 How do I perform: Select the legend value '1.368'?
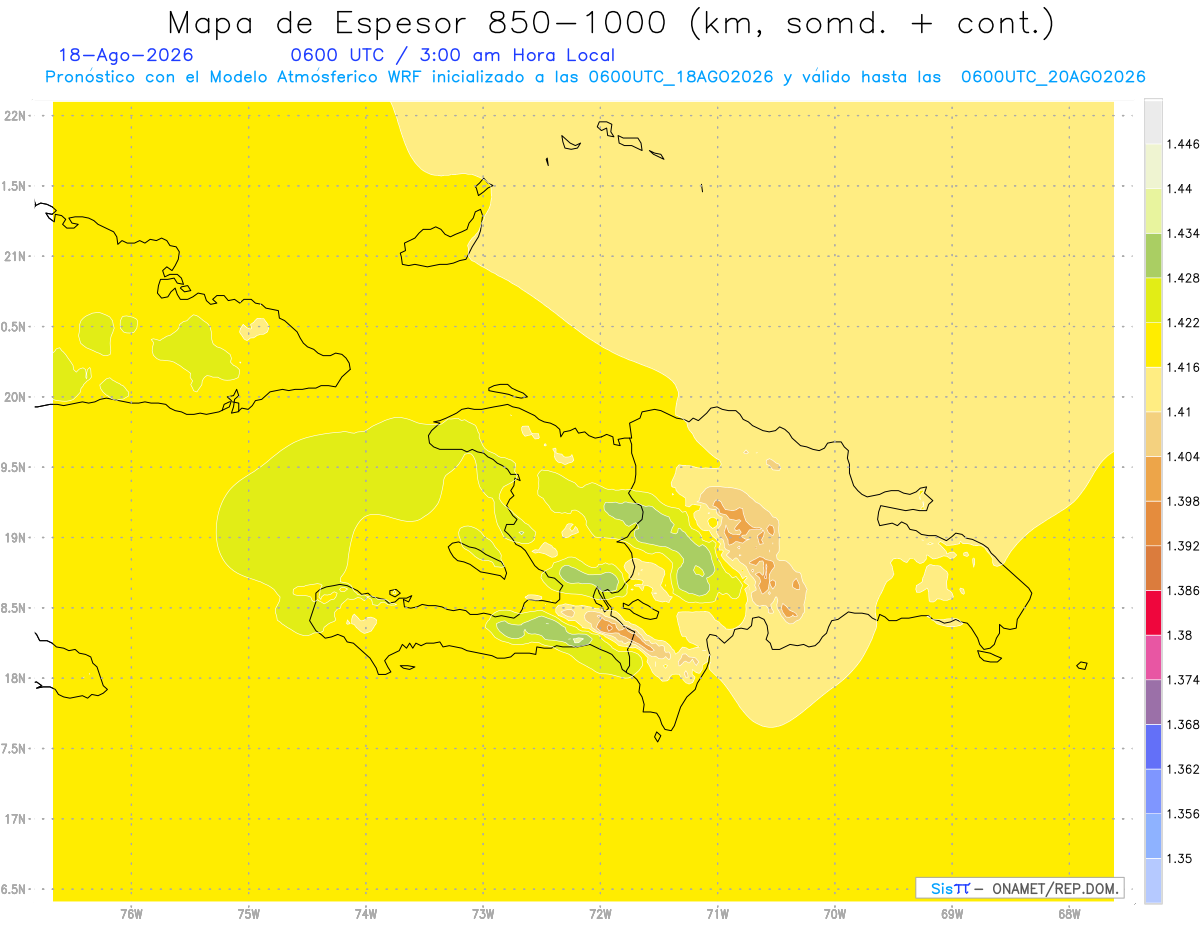tap(1183, 724)
